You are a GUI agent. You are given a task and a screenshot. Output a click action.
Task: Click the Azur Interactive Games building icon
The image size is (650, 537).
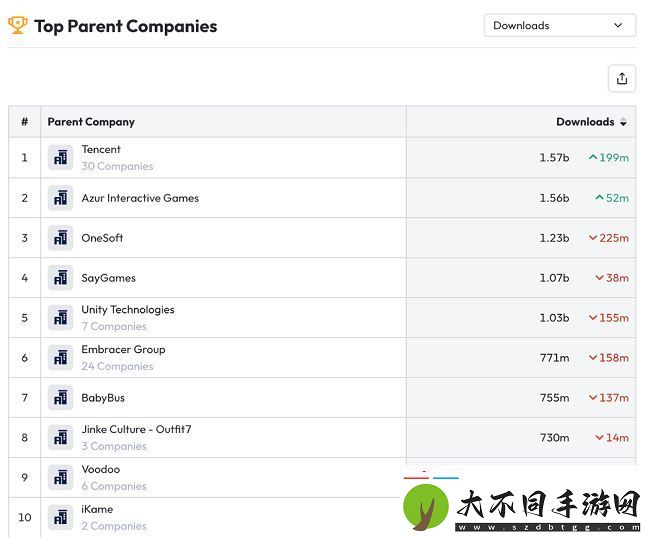[61, 198]
